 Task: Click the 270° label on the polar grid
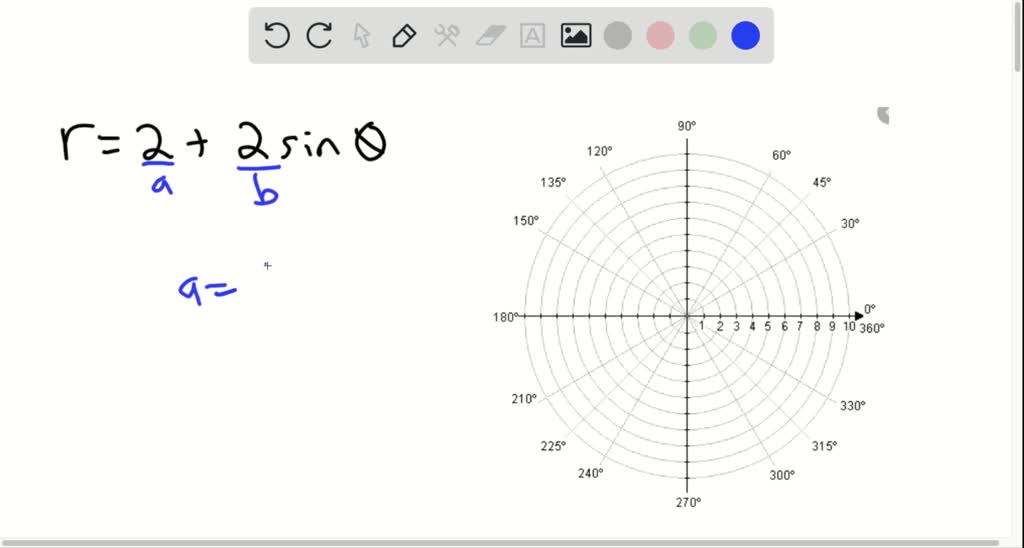pos(688,502)
